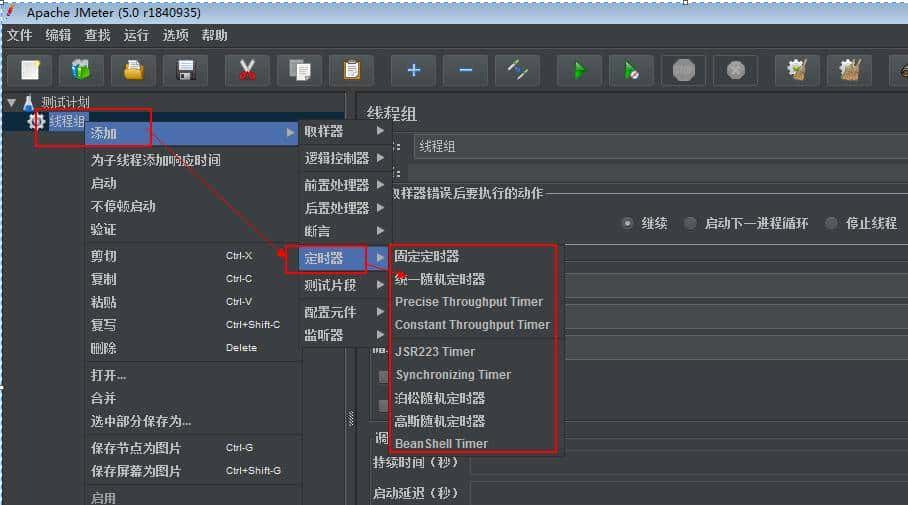908x505 pixels.
Task: Click the Cut scissors icon
Action: coord(247,71)
